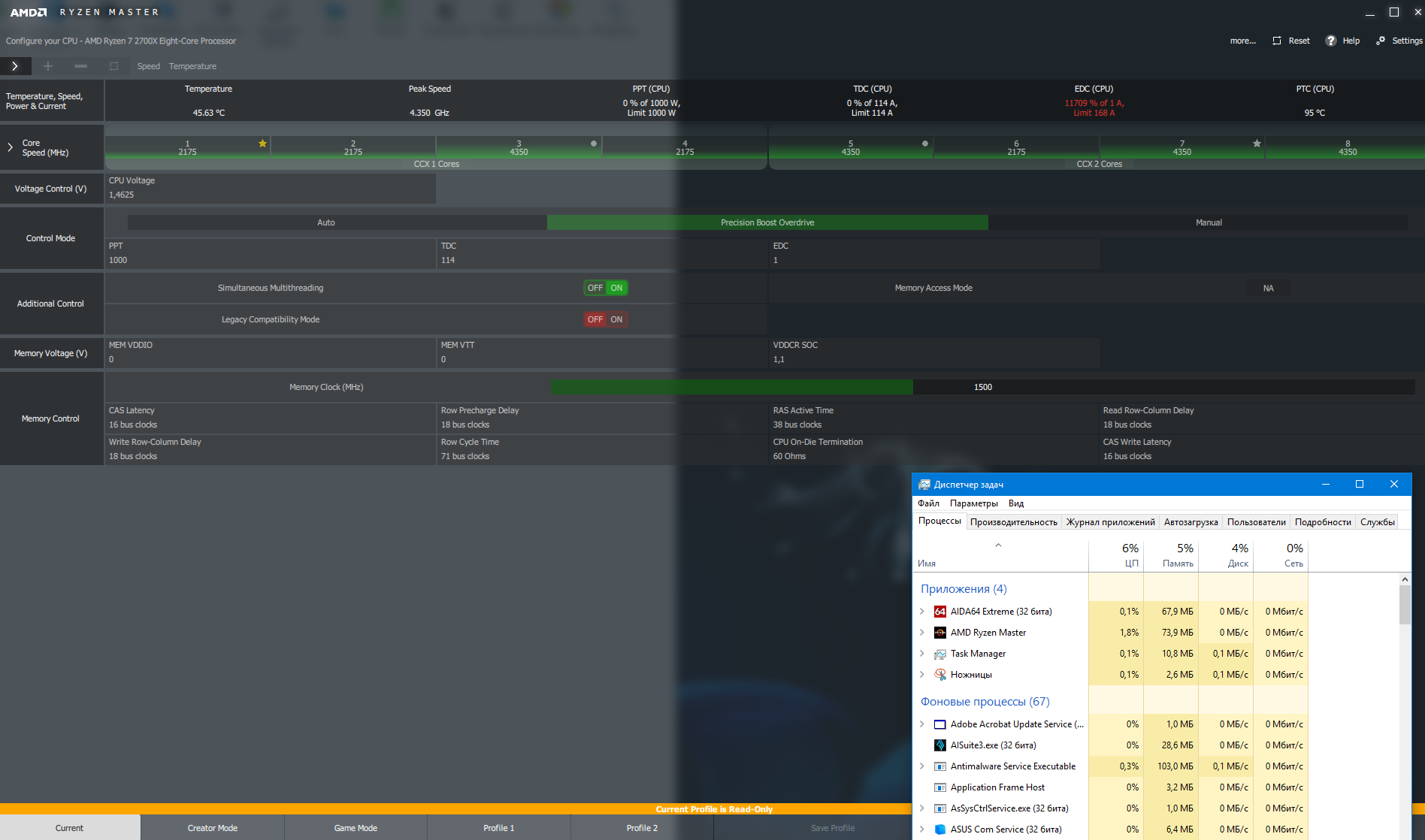Toggle the Temperature view option
Viewport: 1425px width, 840px height.
pos(192,66)
